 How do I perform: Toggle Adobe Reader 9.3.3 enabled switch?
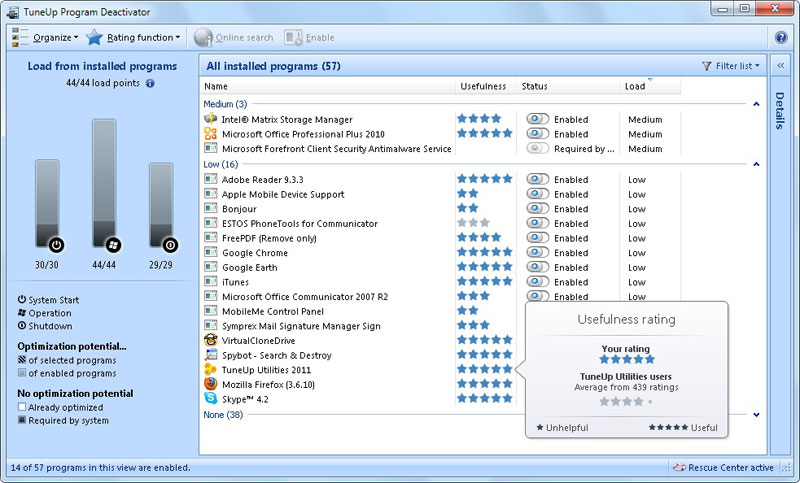coord(538,179)
